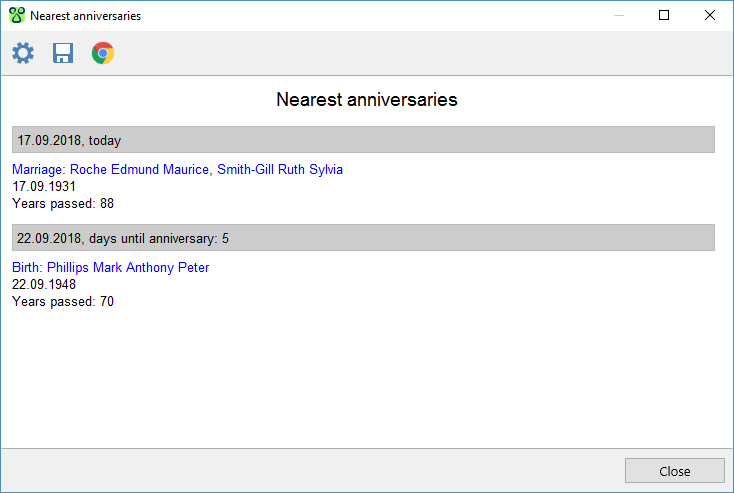Close window using the title bar X
Viewport: 734px width, 493px height.
[x=710, y=16]
